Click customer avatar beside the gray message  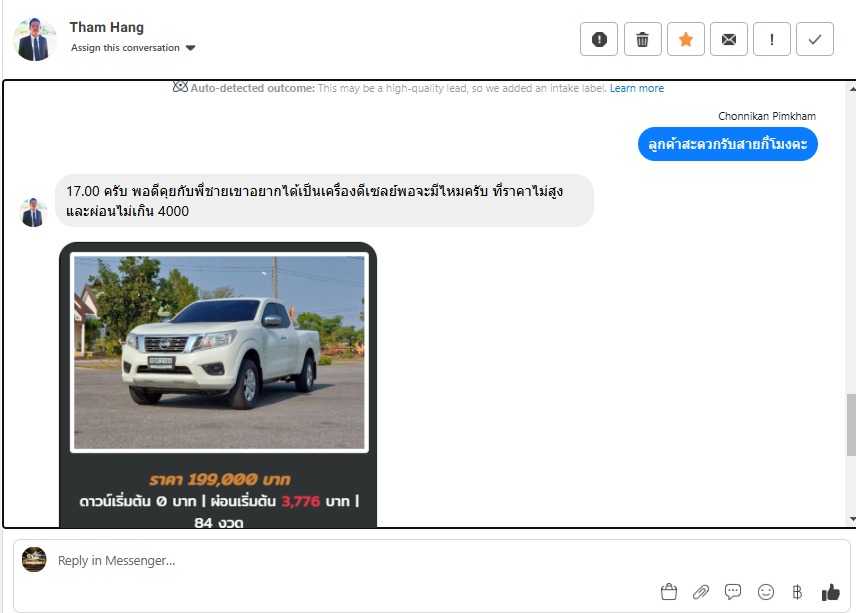point(33,212)
